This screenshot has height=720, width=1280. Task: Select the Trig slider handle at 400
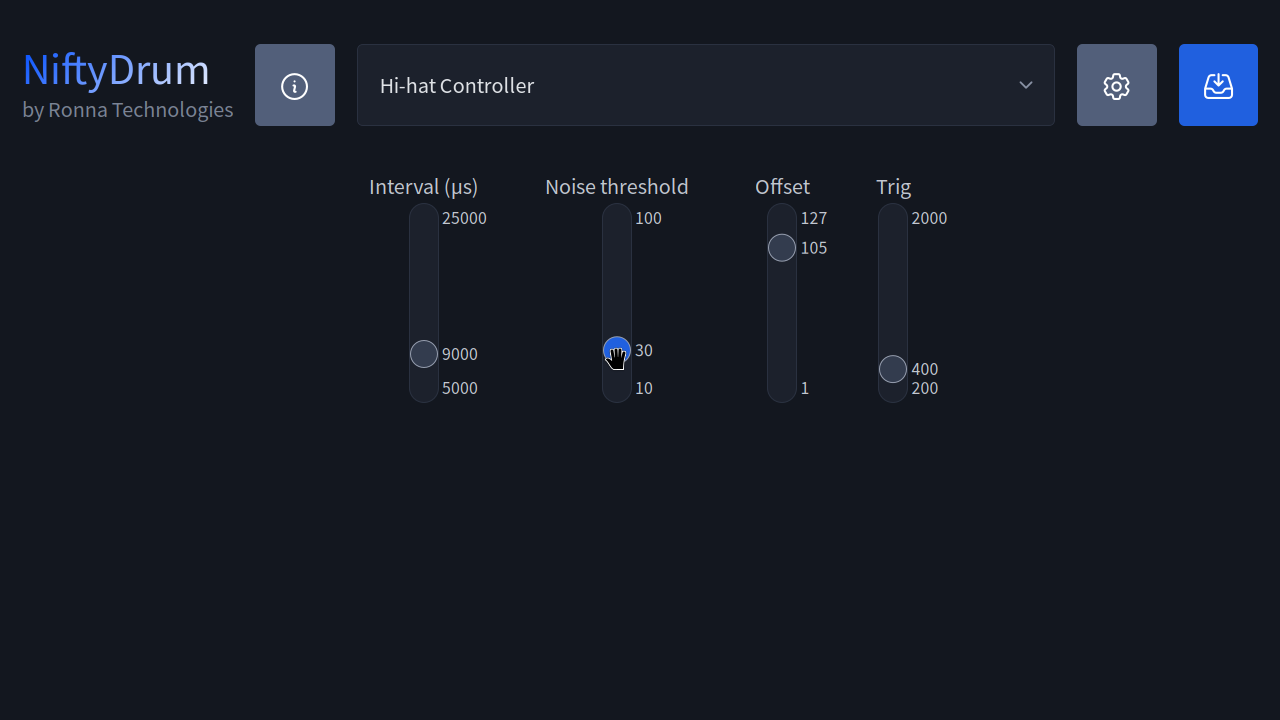point(892,369)
